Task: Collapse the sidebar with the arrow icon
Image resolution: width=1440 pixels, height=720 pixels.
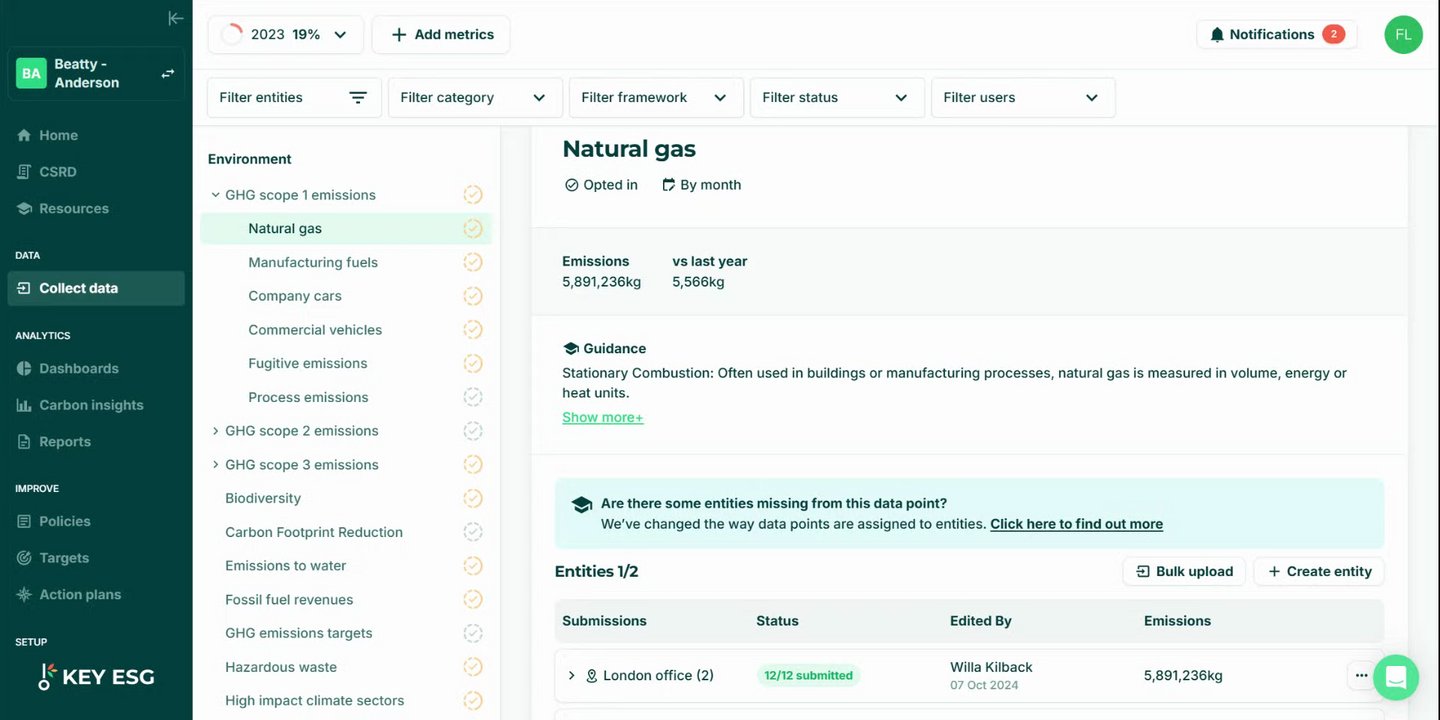Action: coord(175,18)
